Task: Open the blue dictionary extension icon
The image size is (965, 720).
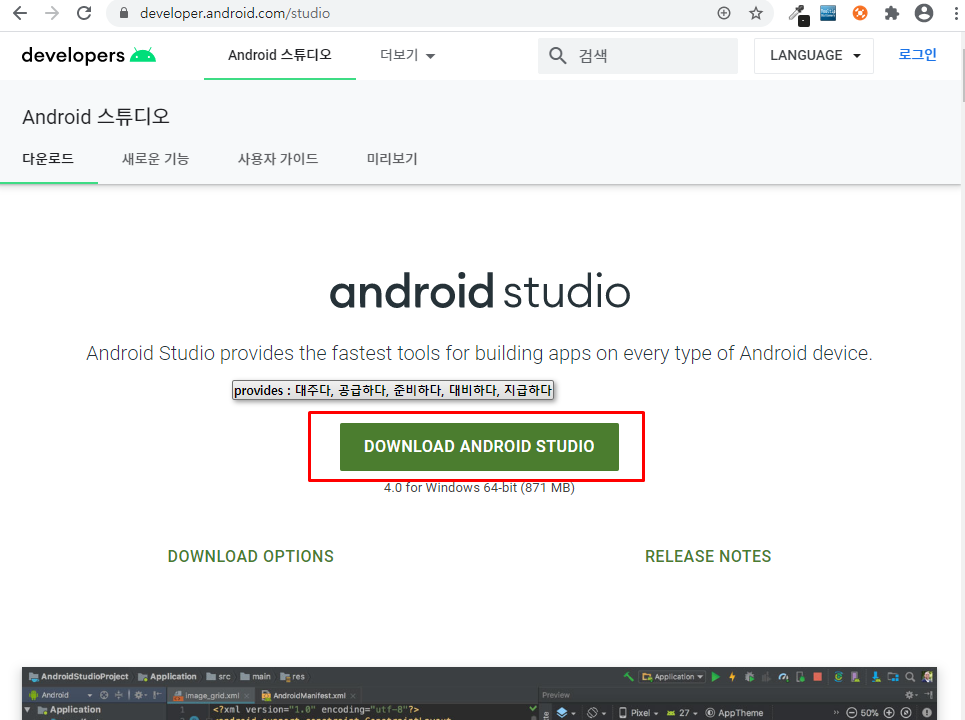Action: [x=828, y=13]
